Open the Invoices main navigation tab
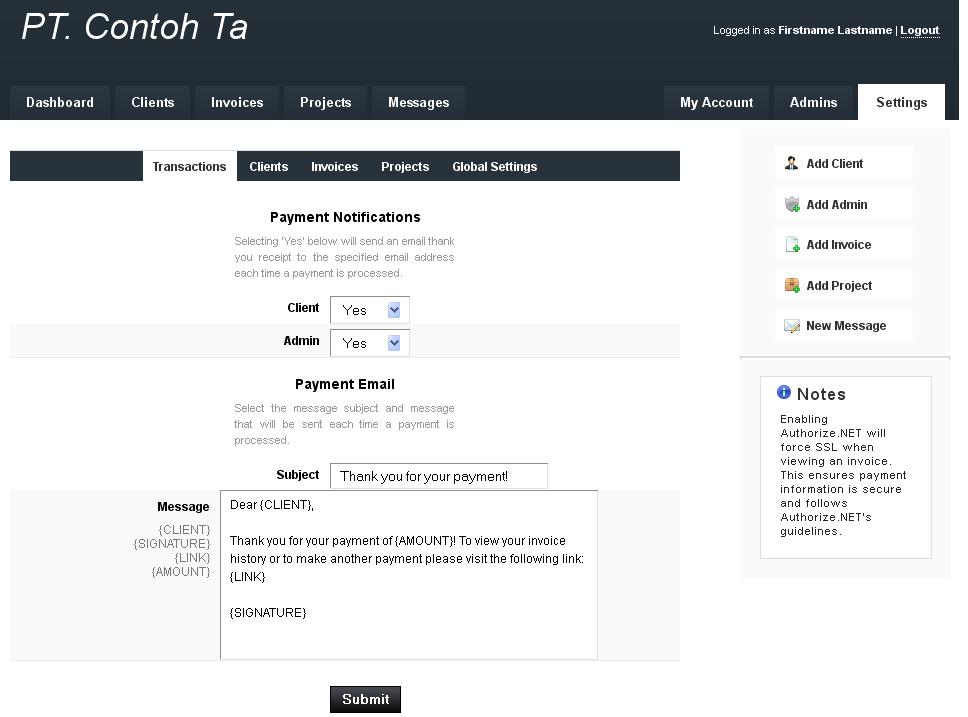968x717 pixels. click(237, 103)
